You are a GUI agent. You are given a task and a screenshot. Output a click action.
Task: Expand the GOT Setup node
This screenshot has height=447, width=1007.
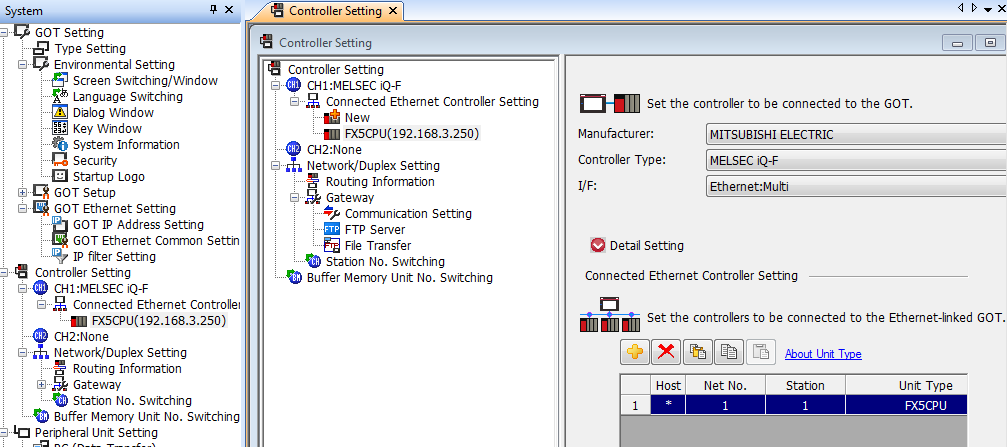point(22,193)
